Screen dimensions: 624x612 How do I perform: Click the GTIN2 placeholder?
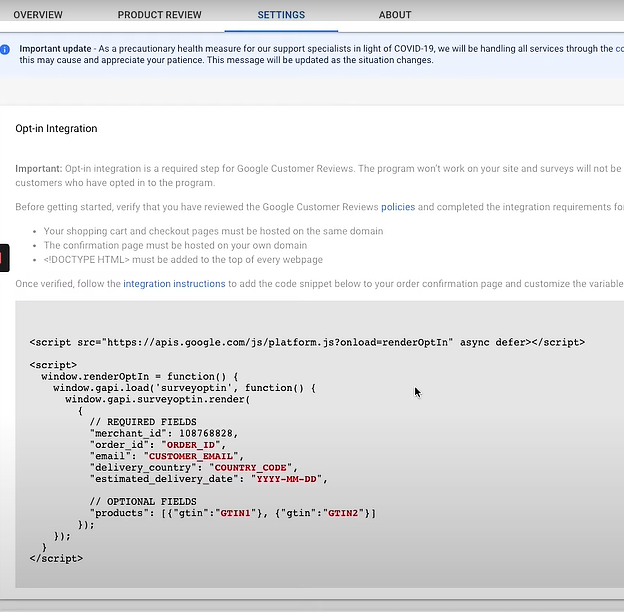[343, 513]
